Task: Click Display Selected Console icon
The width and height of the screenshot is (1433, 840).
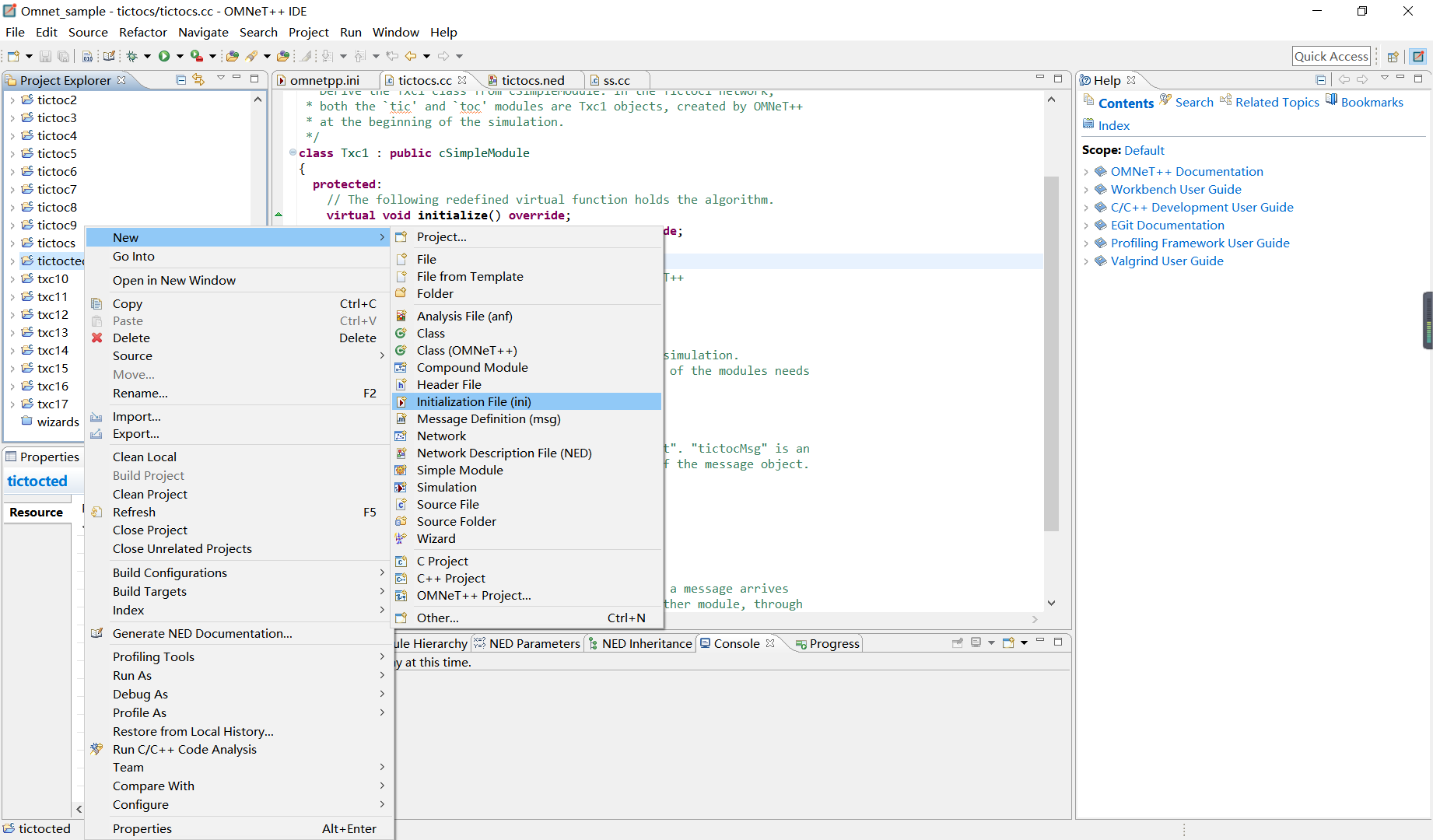Action: [976, 643]
